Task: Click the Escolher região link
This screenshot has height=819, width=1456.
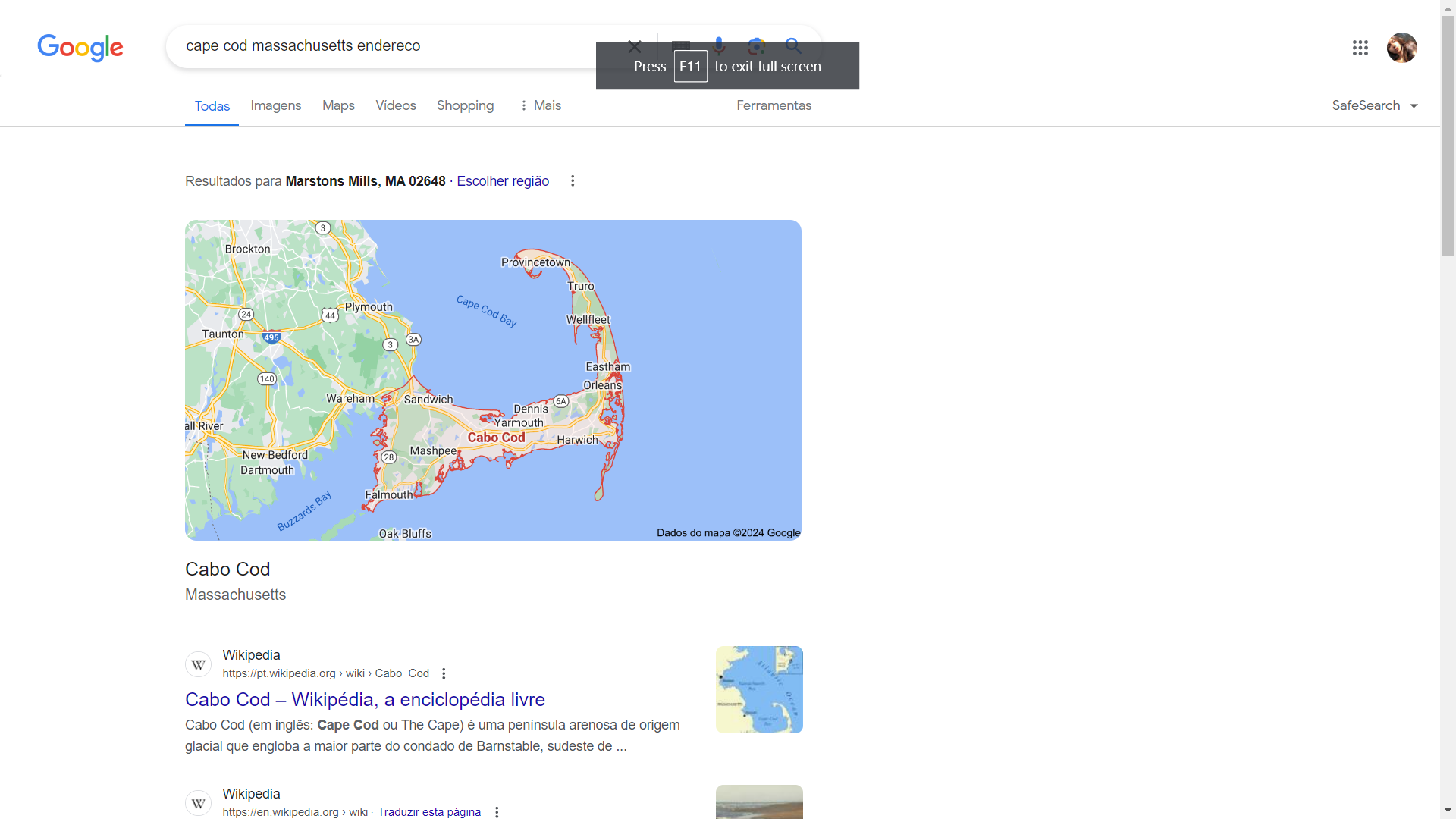Action: (503, 180)
